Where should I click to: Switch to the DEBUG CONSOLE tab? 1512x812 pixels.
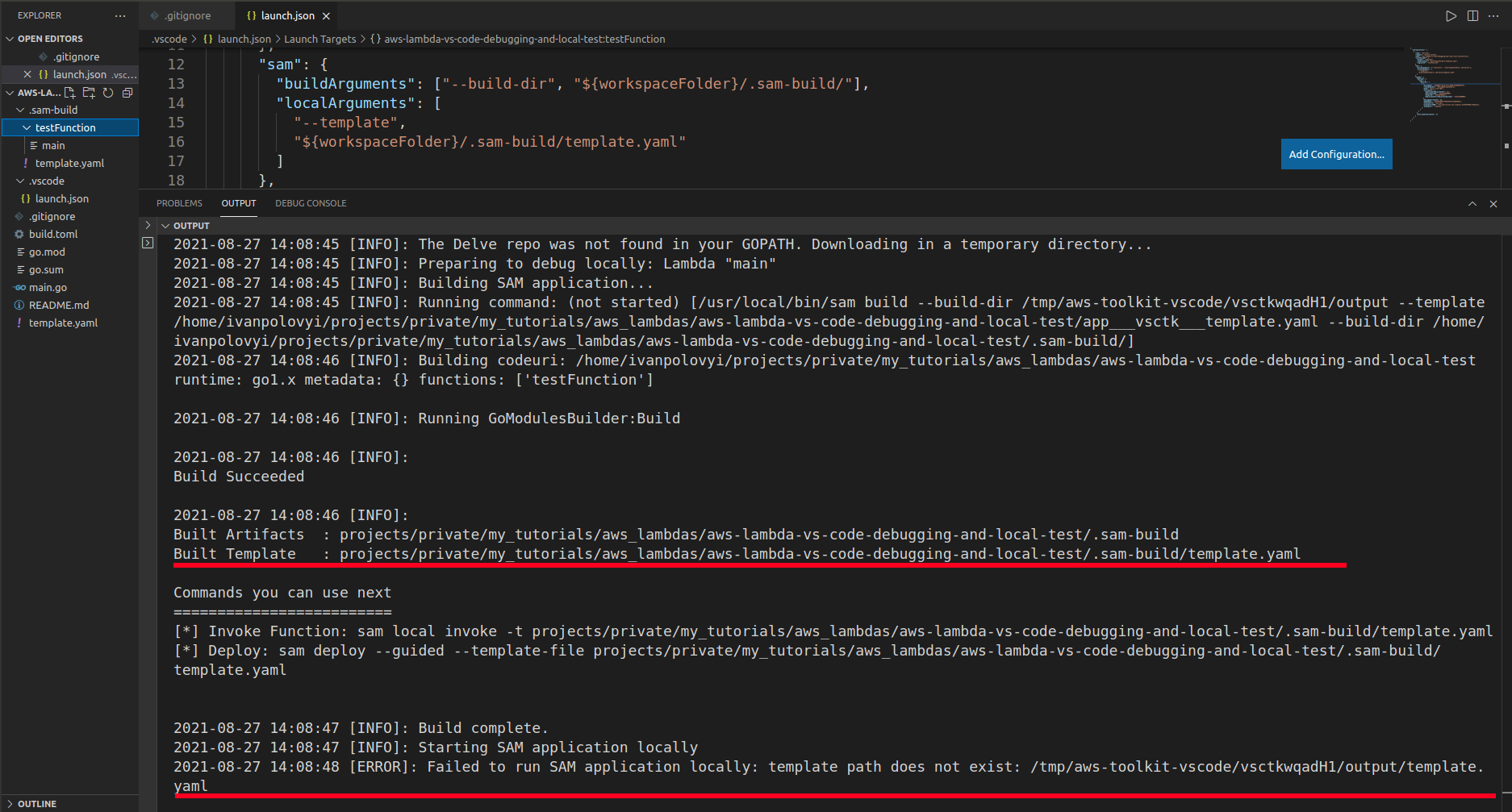point(310,203)
